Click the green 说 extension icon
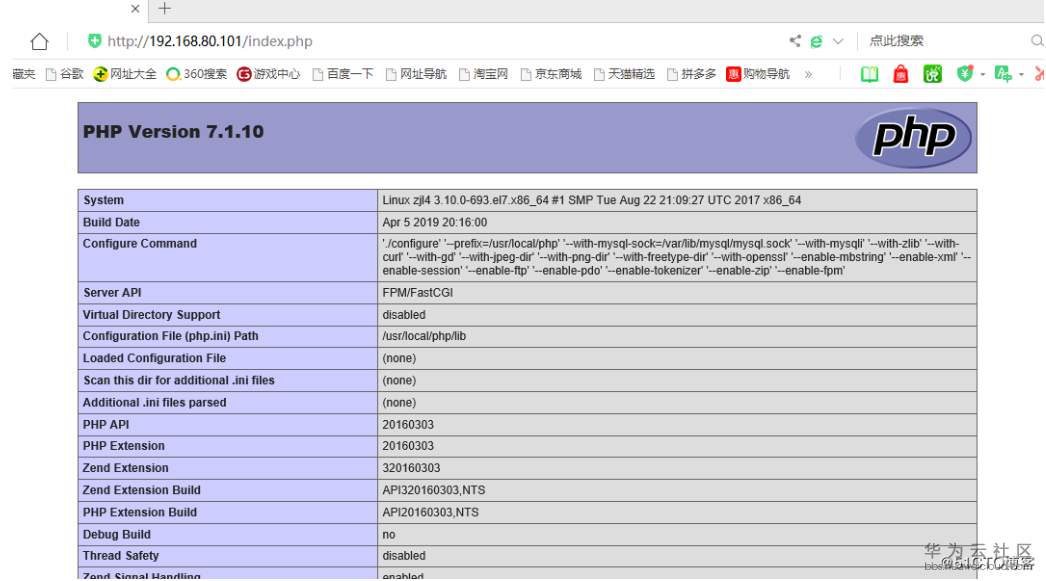Screen dimensions: 1046x581 tap(932, 74)
